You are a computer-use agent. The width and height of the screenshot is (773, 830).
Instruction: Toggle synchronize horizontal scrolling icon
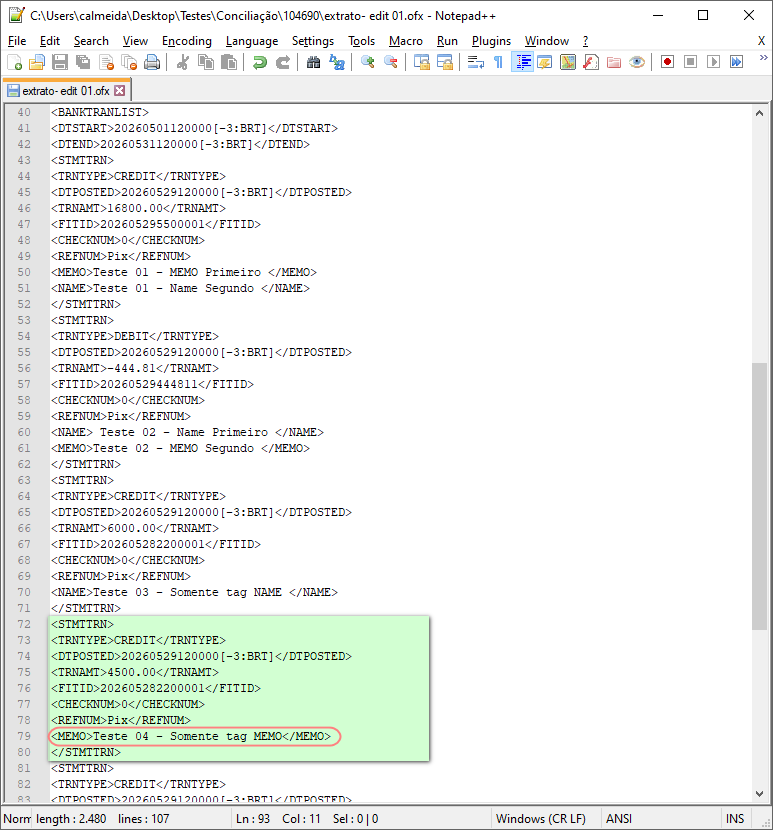click(x=445, y=62)
